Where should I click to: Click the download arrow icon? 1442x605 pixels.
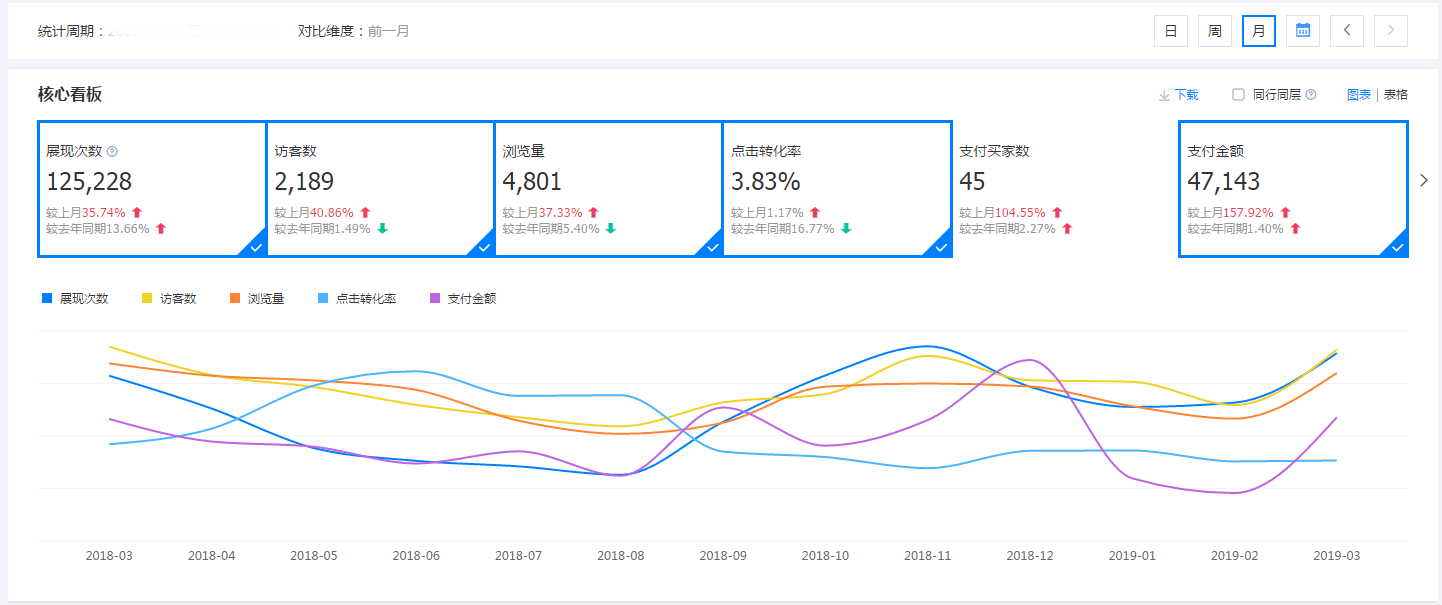click(x=1164, y=95)
